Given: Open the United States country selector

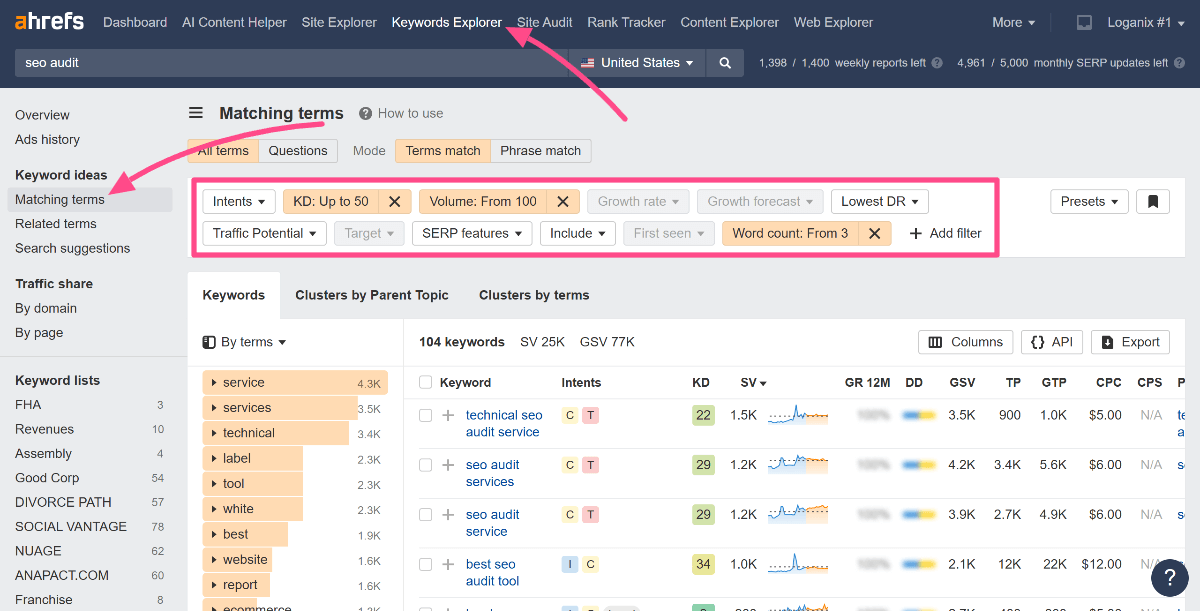Looking at the screenshot, I should (637, 62).
